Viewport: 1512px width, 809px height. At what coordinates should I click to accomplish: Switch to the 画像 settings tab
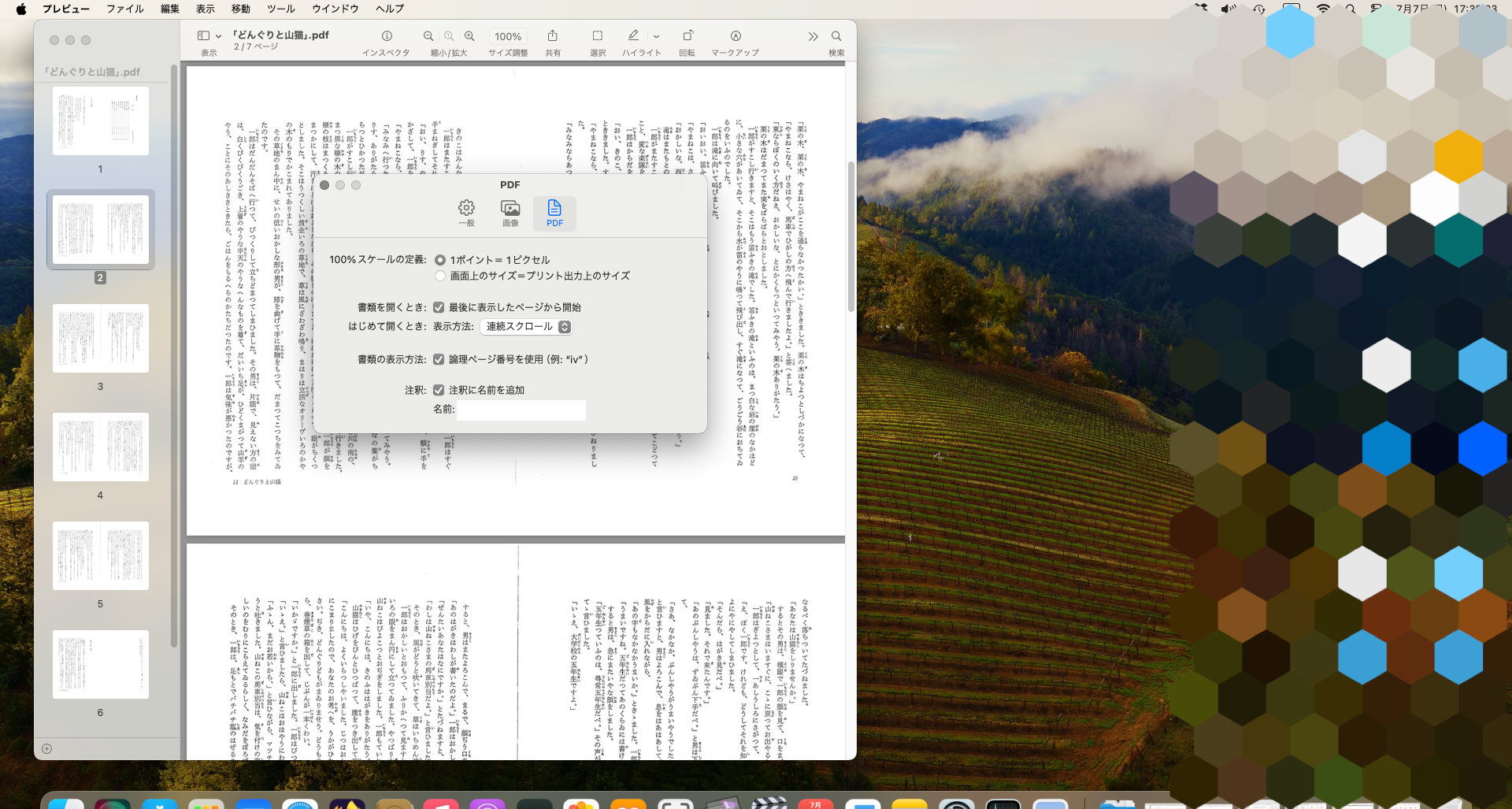510,213
